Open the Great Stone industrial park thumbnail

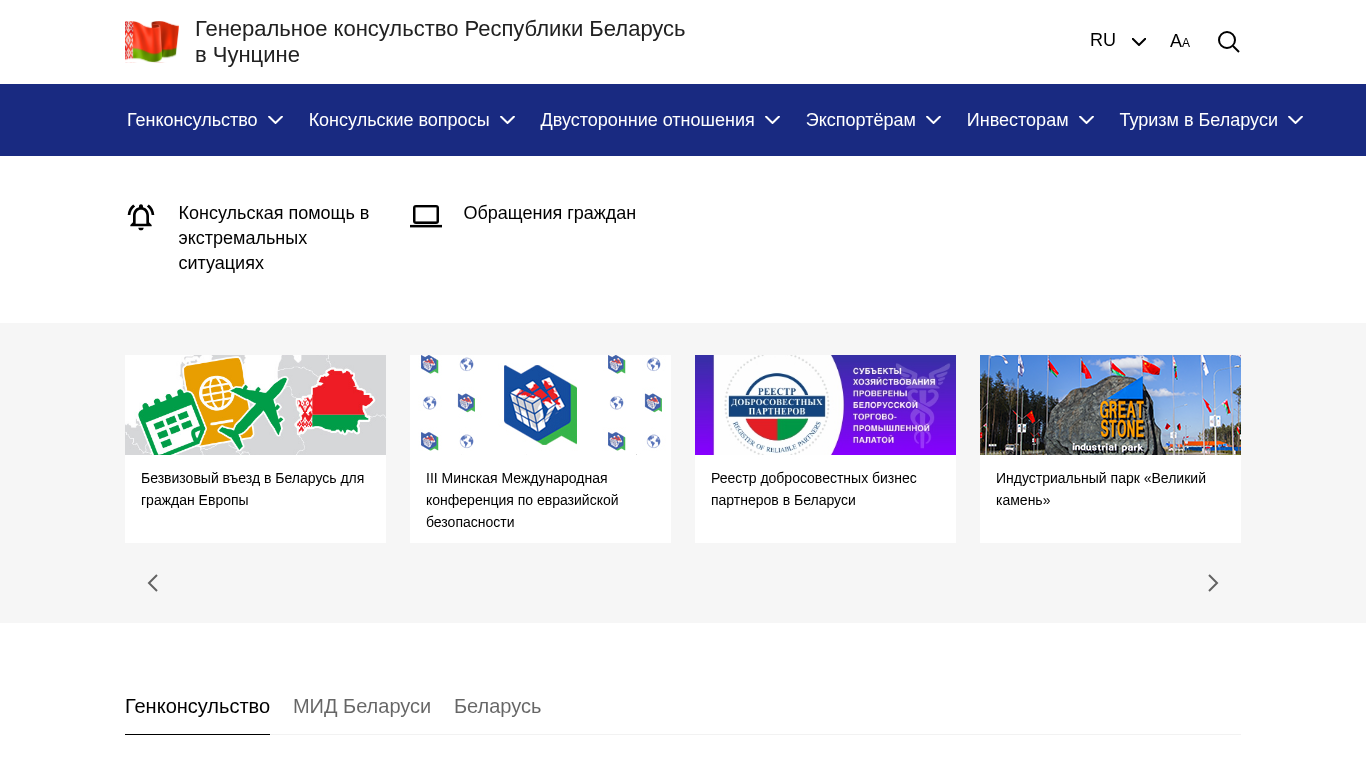coord(1110,405)
